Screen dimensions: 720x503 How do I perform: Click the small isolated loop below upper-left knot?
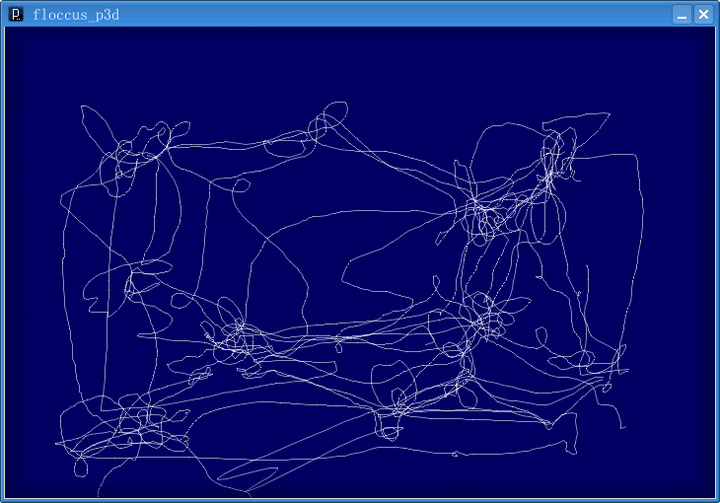tap(239, 187)
